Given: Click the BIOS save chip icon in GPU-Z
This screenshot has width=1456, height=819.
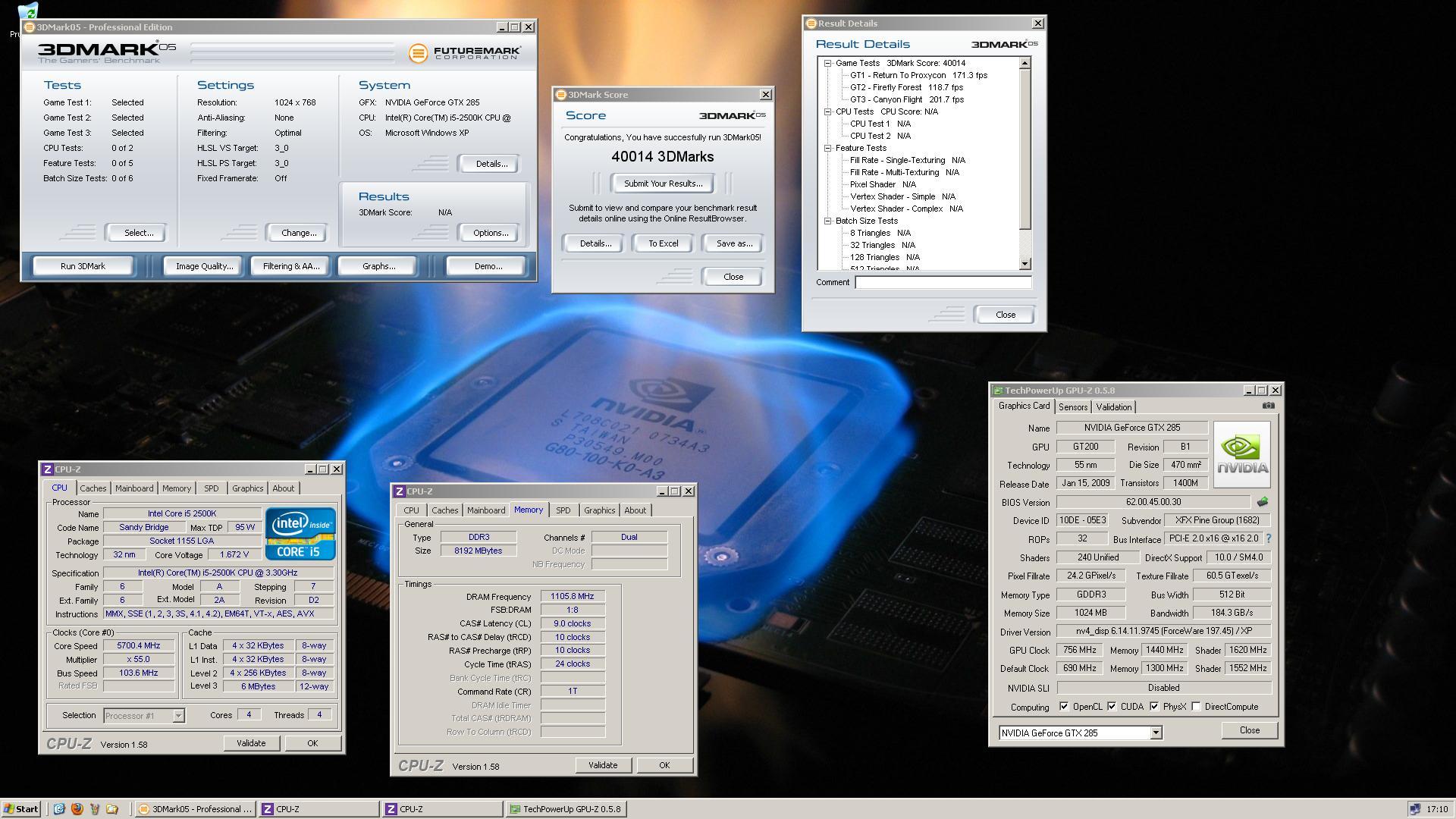Looking at the screenshot, I should click(1262, 502).
